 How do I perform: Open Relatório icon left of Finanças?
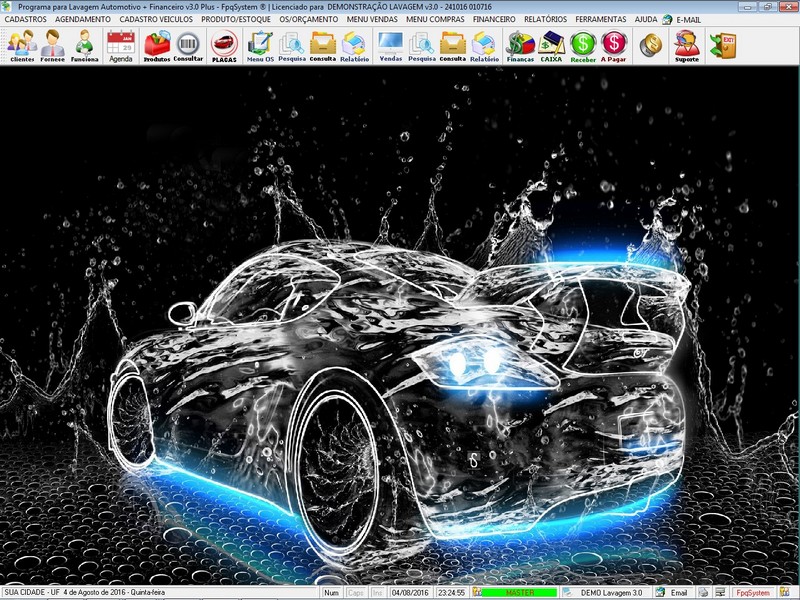(484, 46)
